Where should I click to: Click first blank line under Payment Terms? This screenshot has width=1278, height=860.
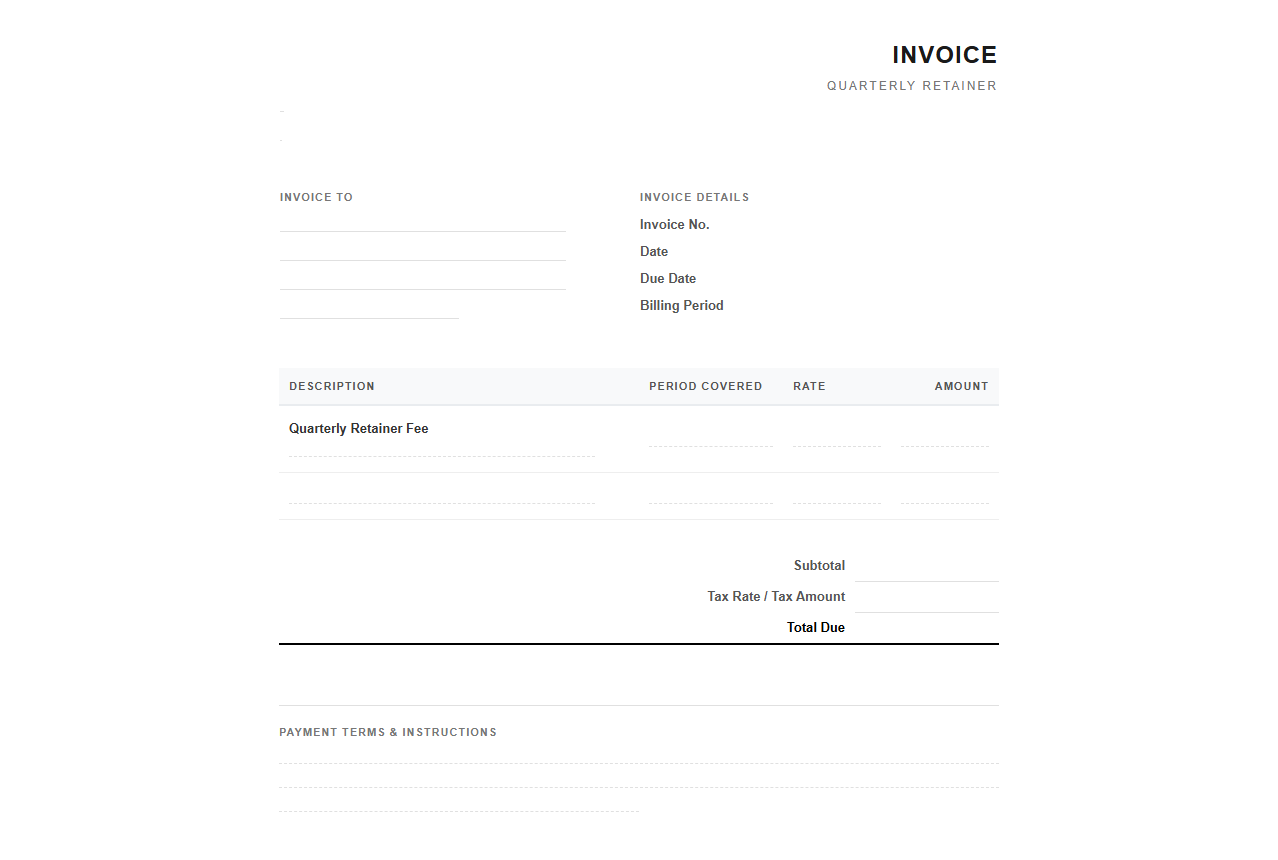[639, 754]
